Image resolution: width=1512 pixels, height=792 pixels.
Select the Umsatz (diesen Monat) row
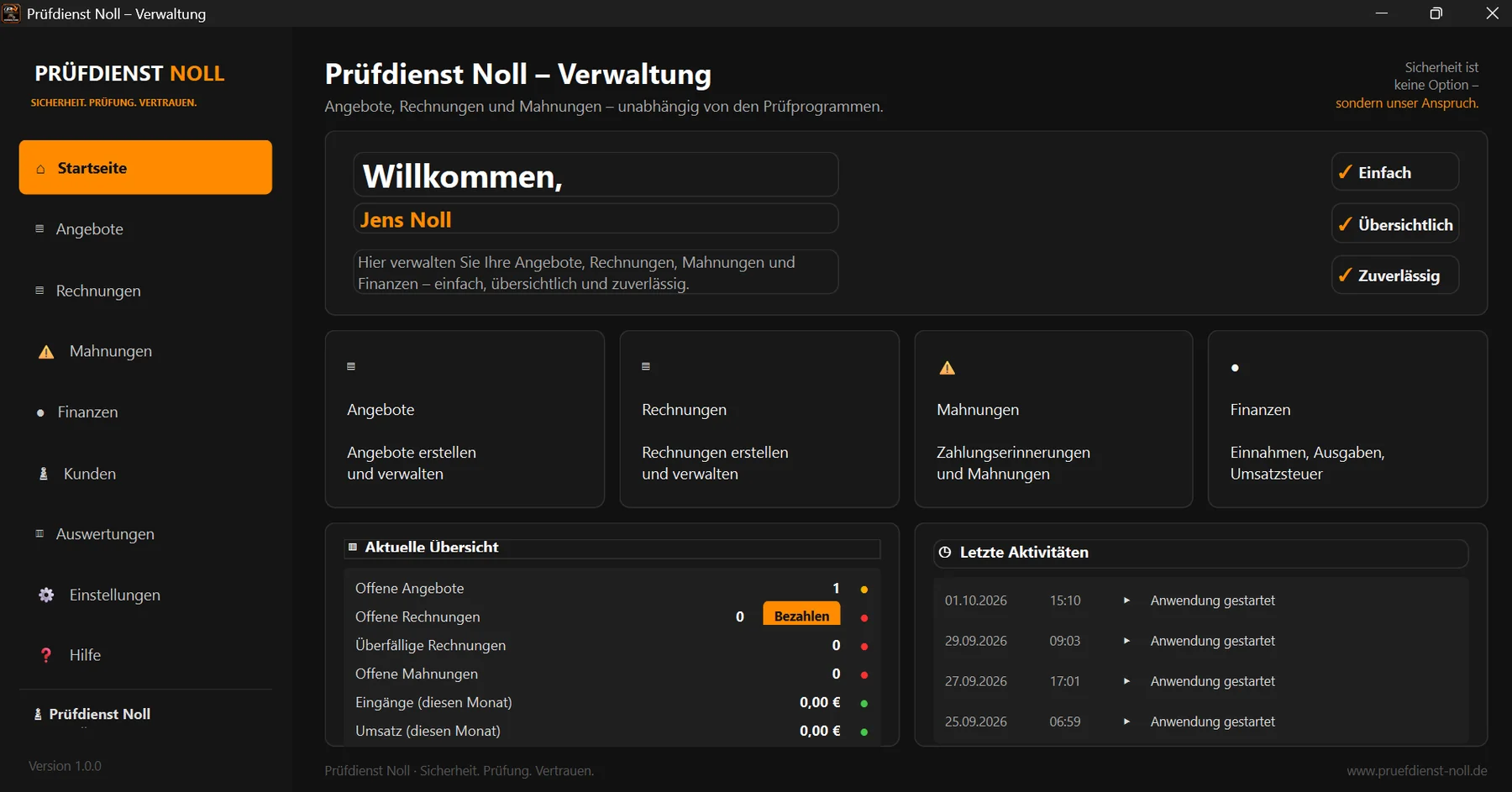tap(612, 731)
